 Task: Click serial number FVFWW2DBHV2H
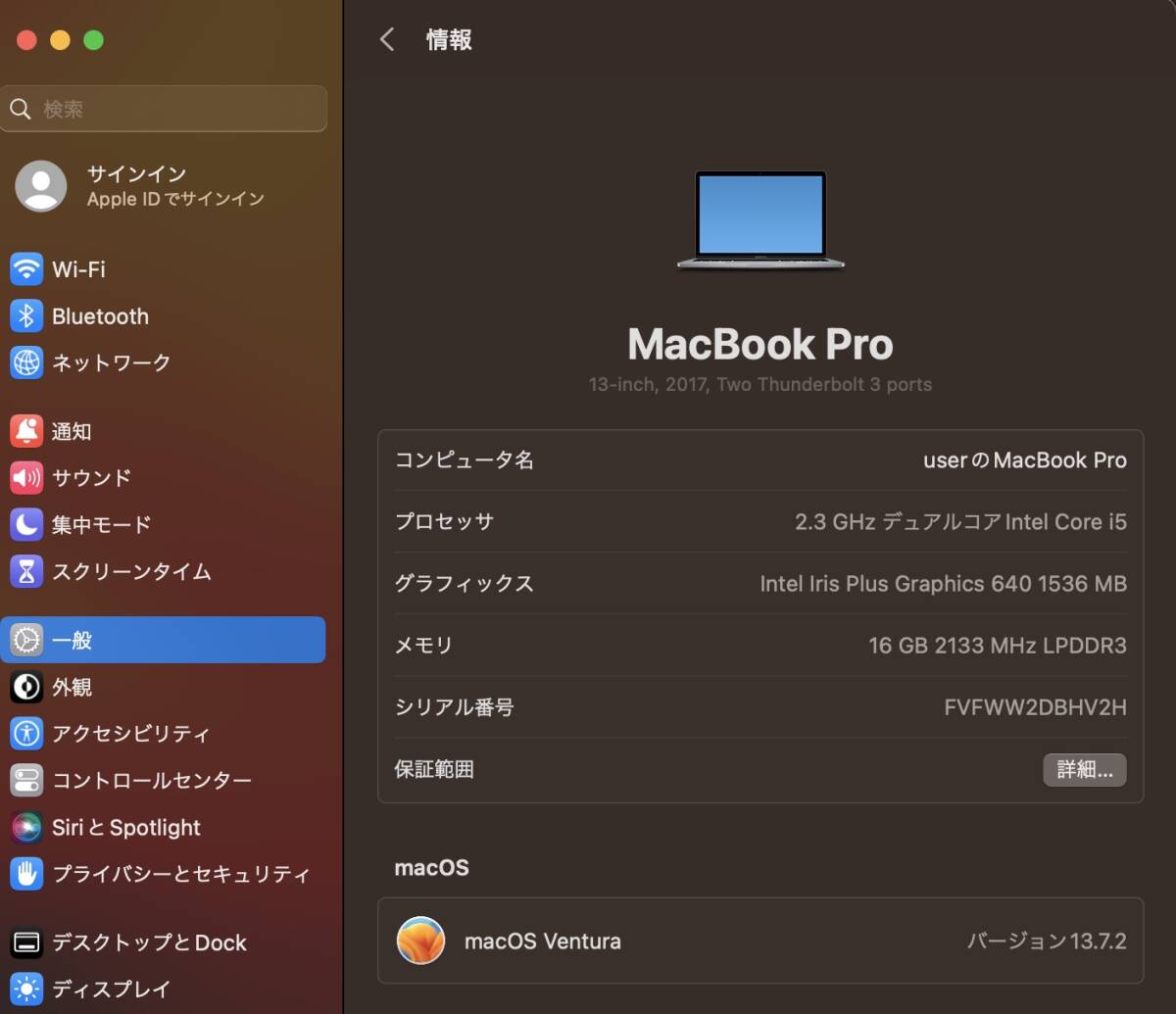click(x=1035, y=706)
